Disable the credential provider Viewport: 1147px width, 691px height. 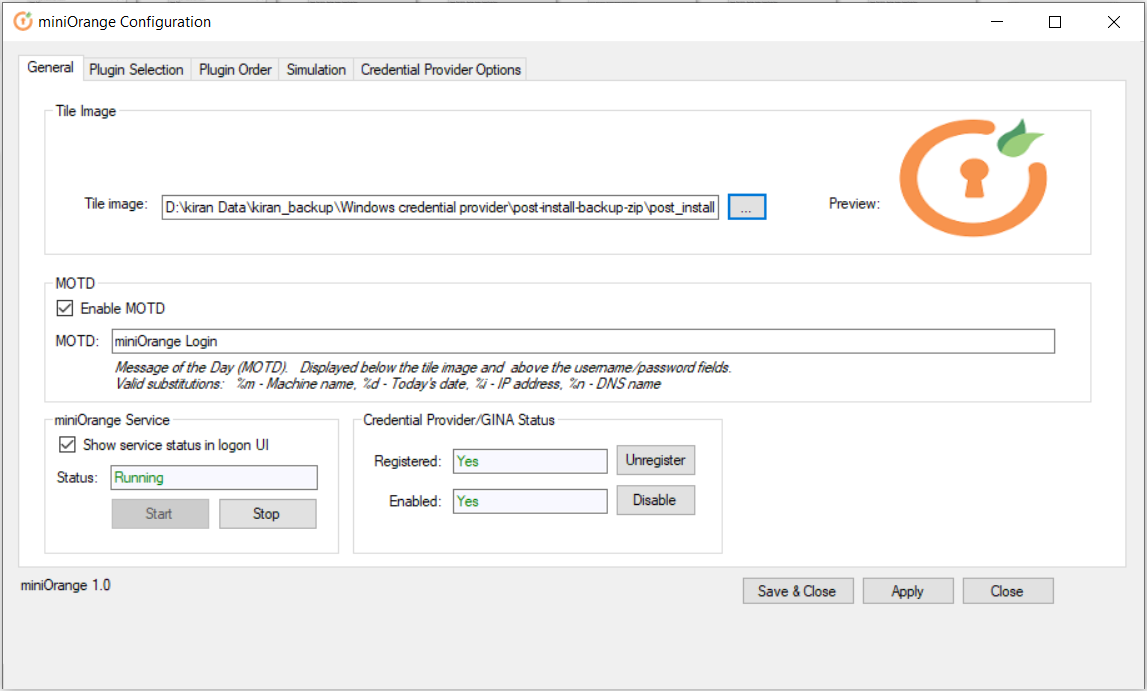click(655, 500)
